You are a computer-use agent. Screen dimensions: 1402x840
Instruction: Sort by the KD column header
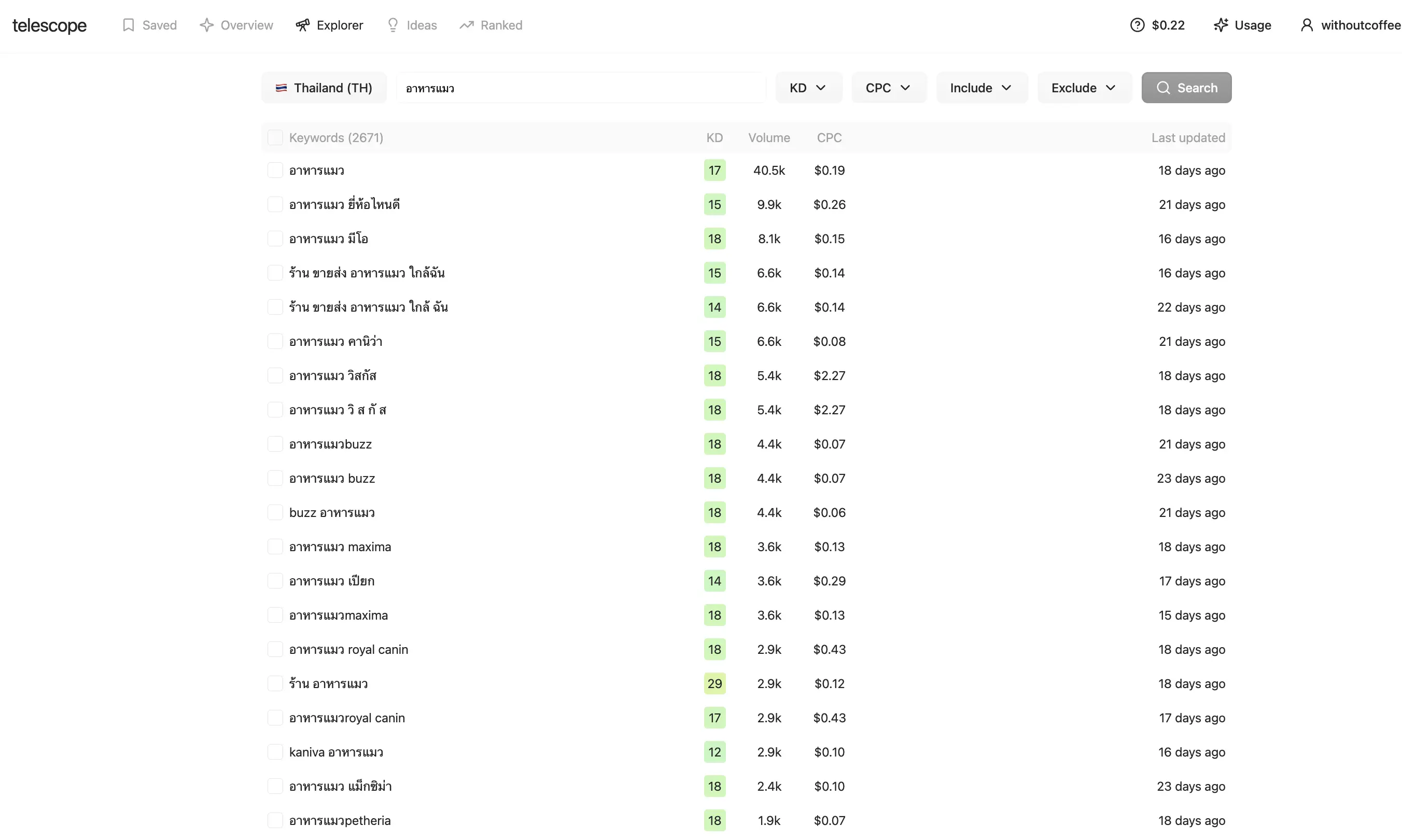pos(714,137)
